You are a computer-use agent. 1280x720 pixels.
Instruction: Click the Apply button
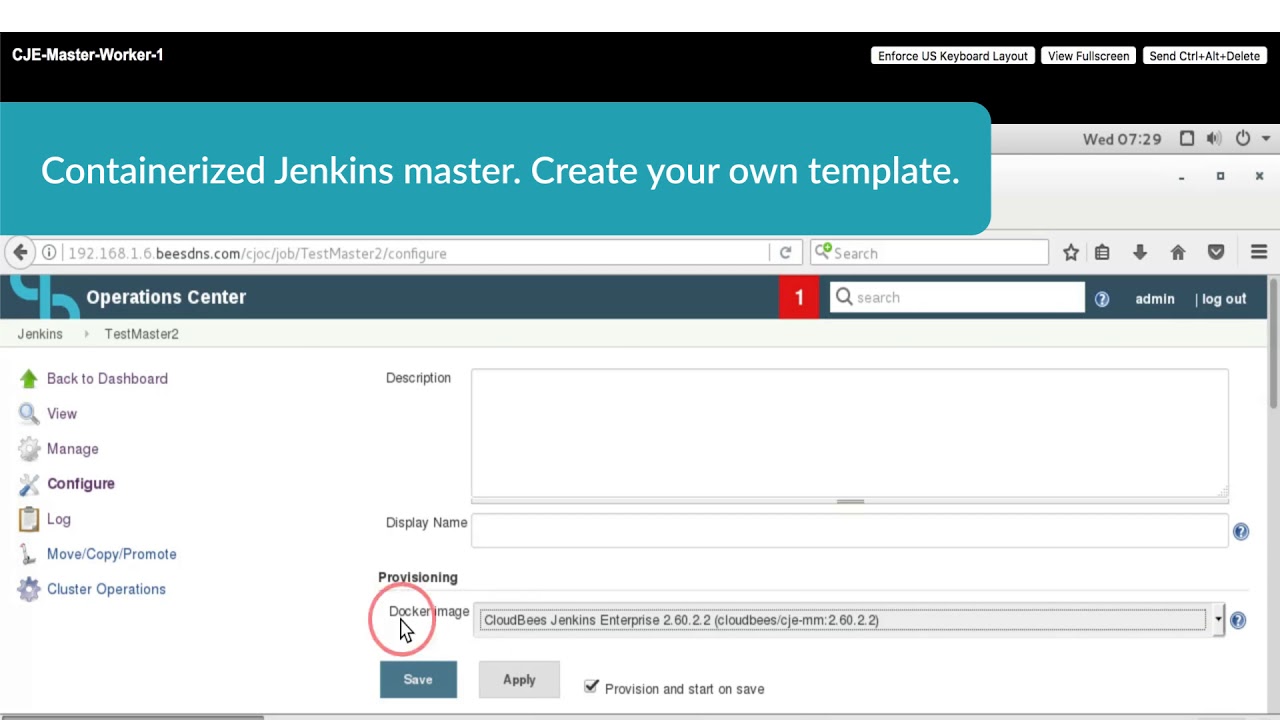point(519,680)
